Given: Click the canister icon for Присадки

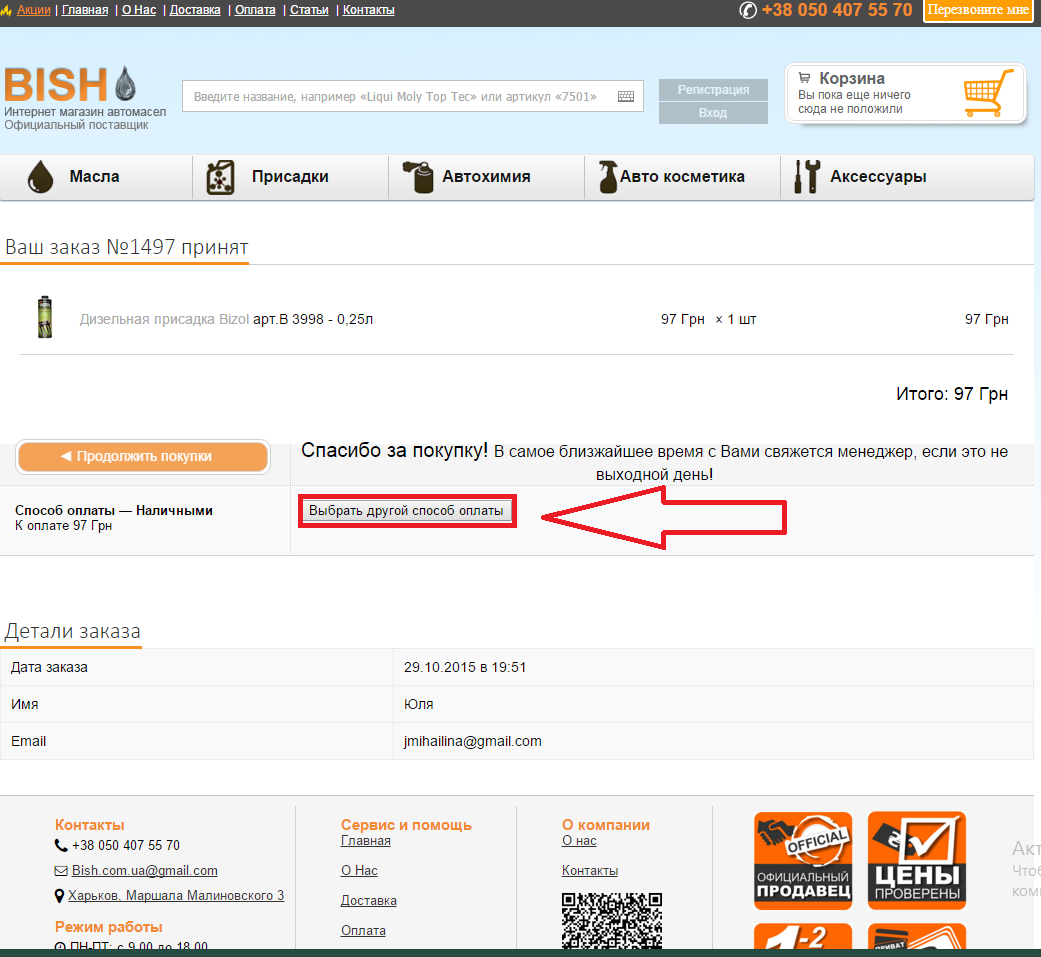Looking at the screenshot, I should (x=220, y=177).
